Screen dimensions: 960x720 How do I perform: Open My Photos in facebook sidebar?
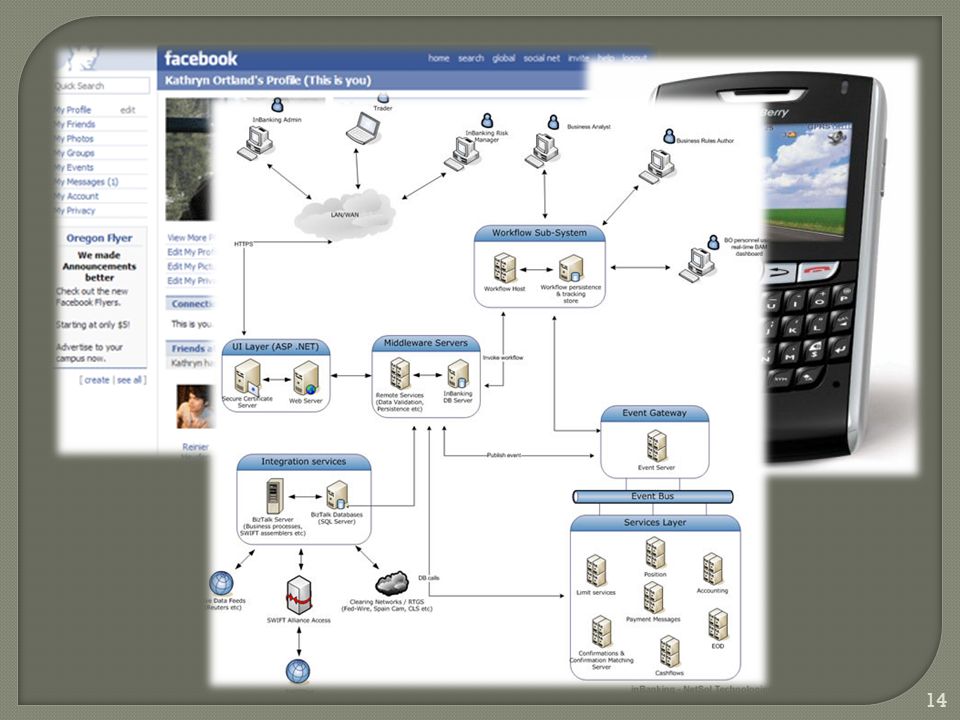74,139
